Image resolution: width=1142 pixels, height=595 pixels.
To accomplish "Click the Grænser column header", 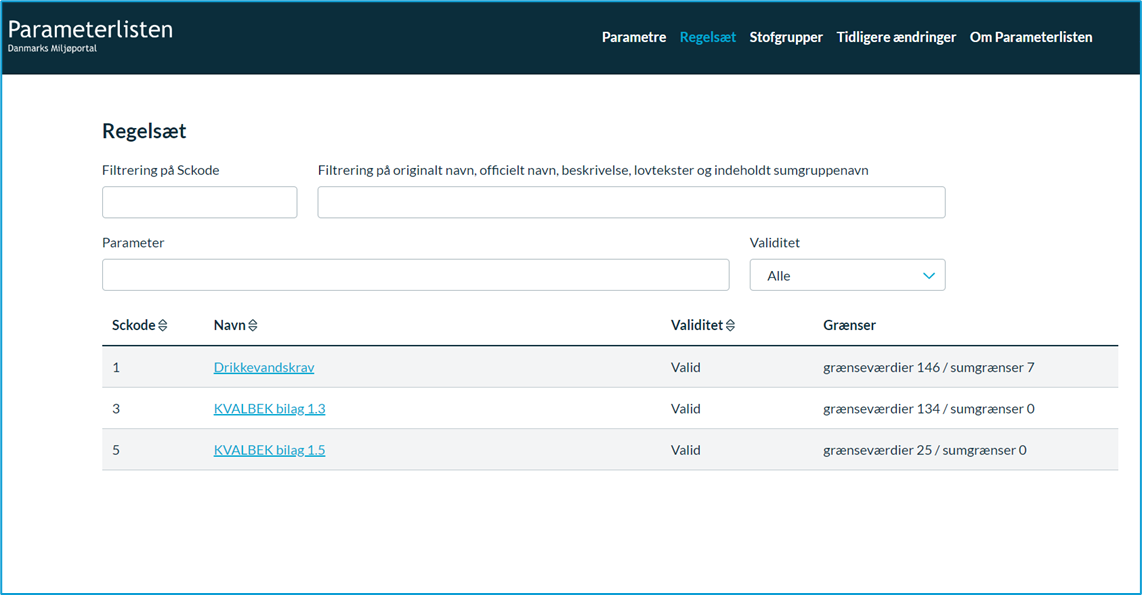I will pos(849,326).
